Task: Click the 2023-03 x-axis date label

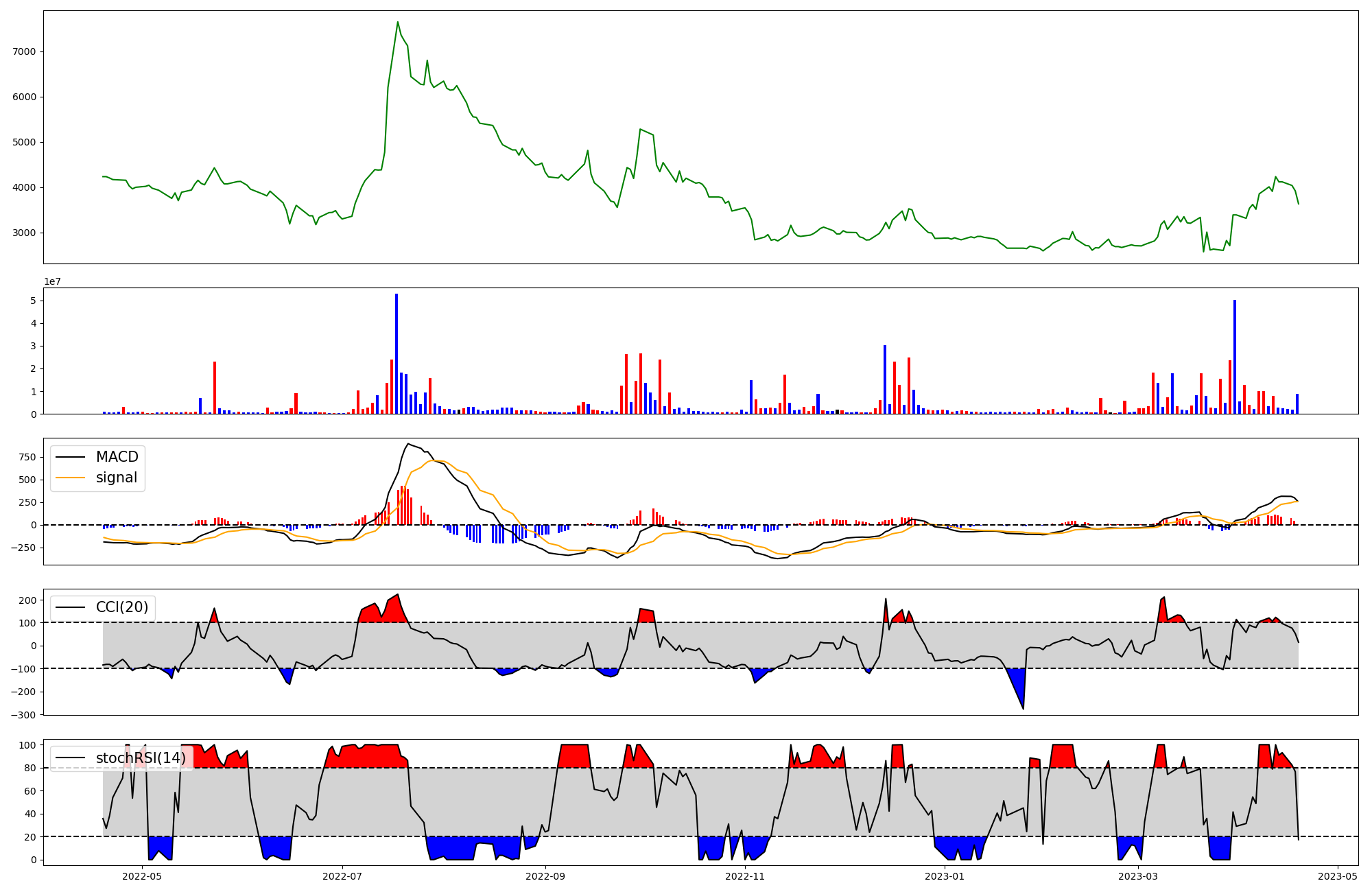Action: [1139, 876]
